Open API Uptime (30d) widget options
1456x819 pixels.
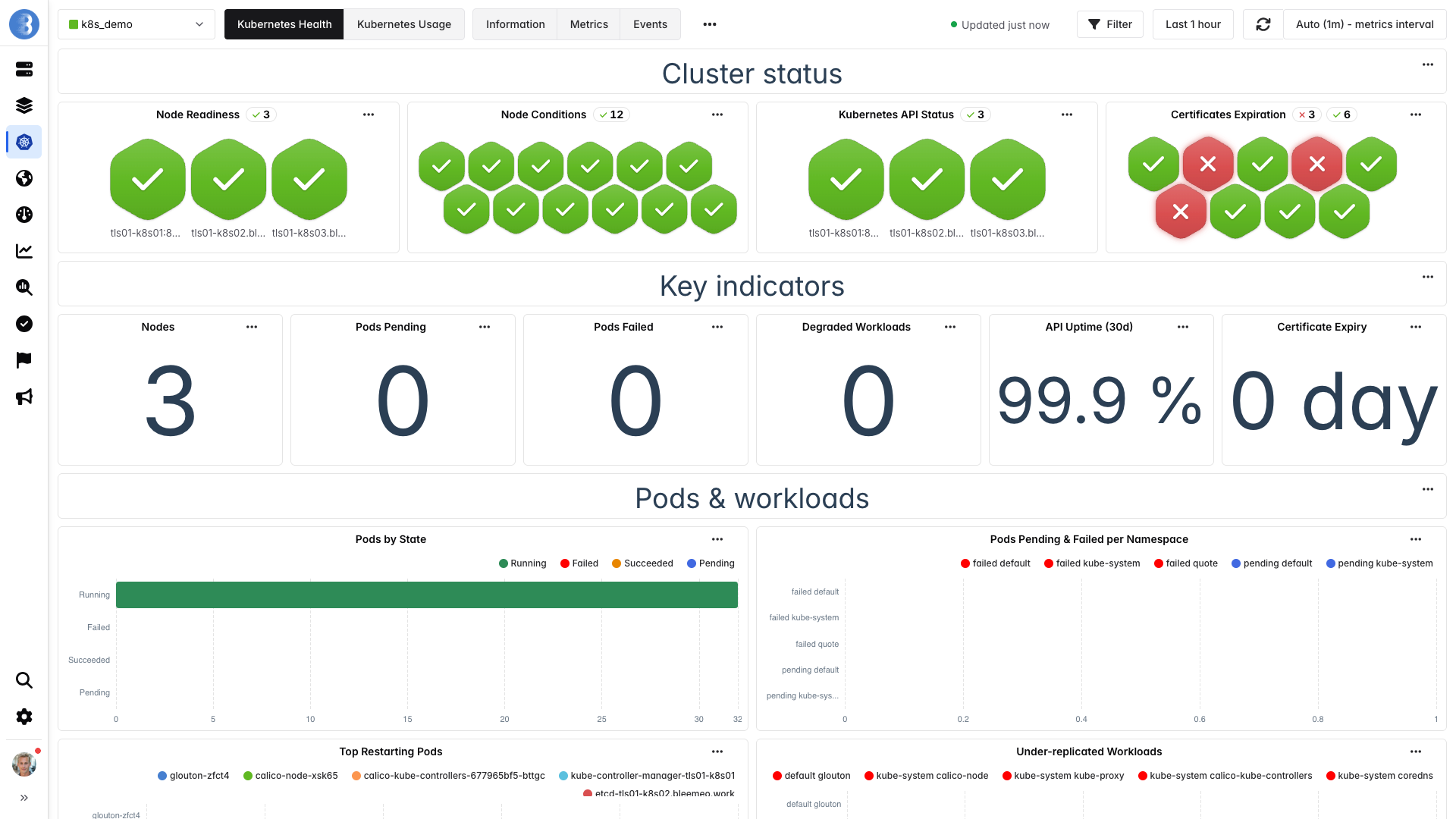coord(1183,327)
